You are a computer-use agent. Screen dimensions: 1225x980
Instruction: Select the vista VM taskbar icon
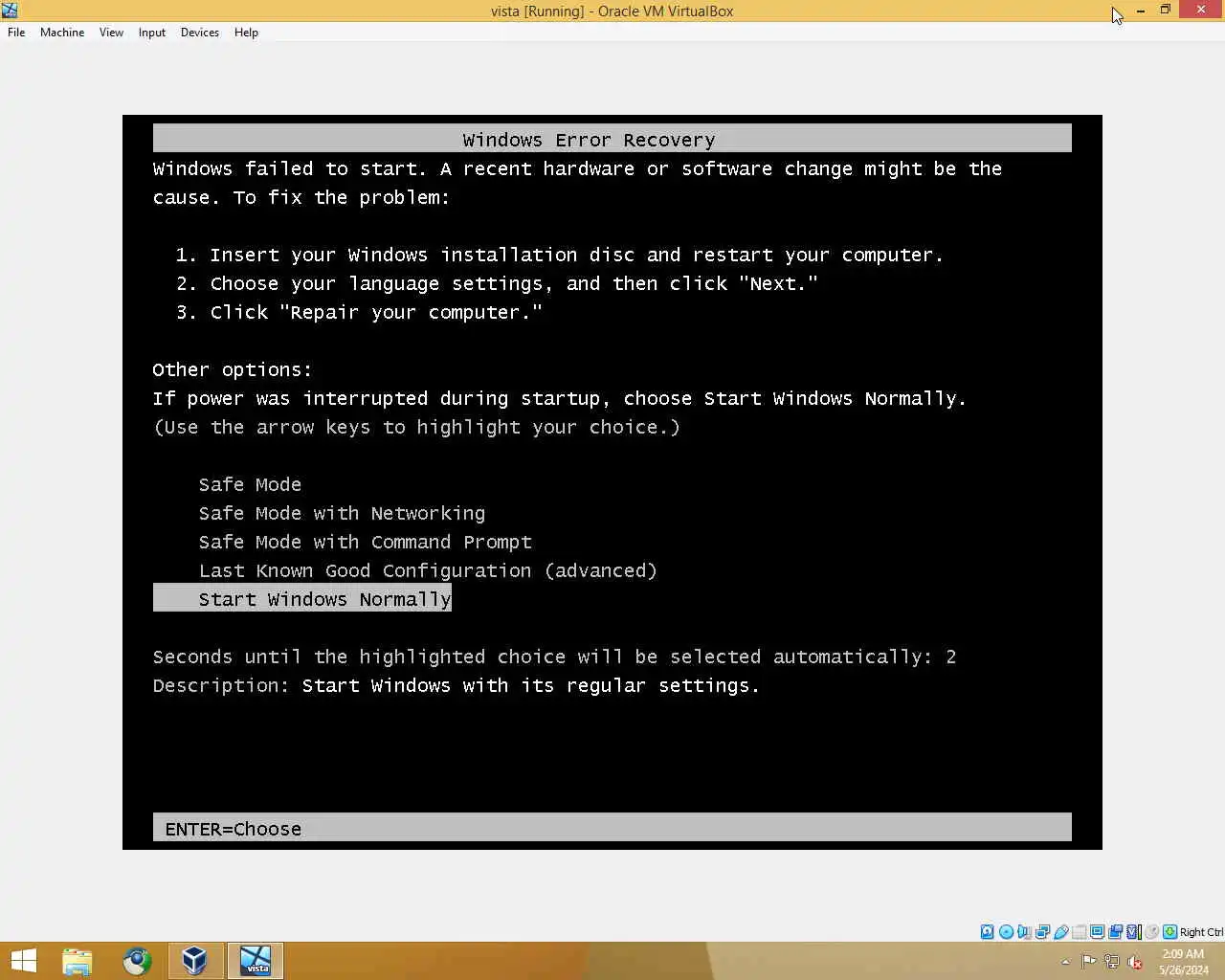256,961
